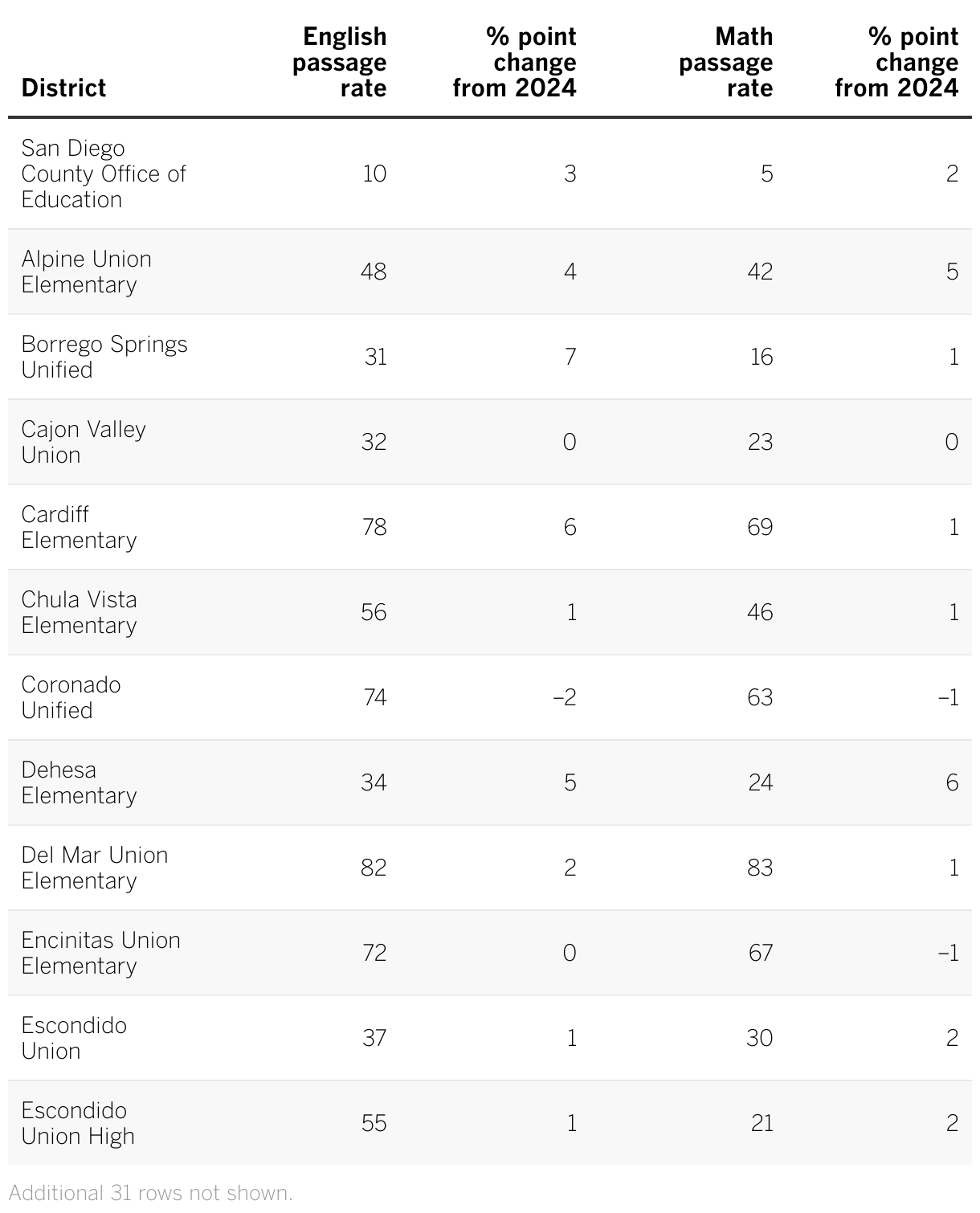Click Del Mar Union math rate 83
The width and height of the screenshot is (980, 1213).
(760, 868)
